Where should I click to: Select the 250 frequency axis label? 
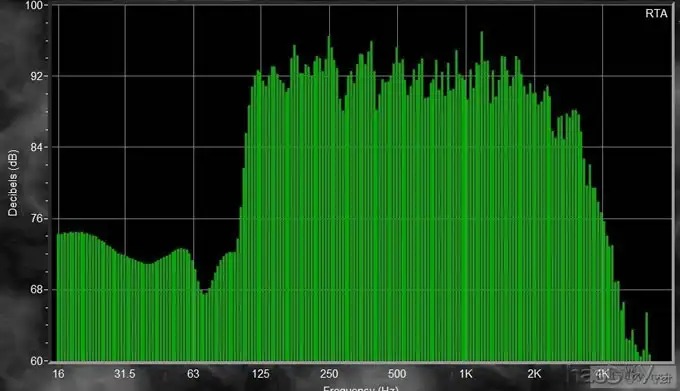coord(329,374)
